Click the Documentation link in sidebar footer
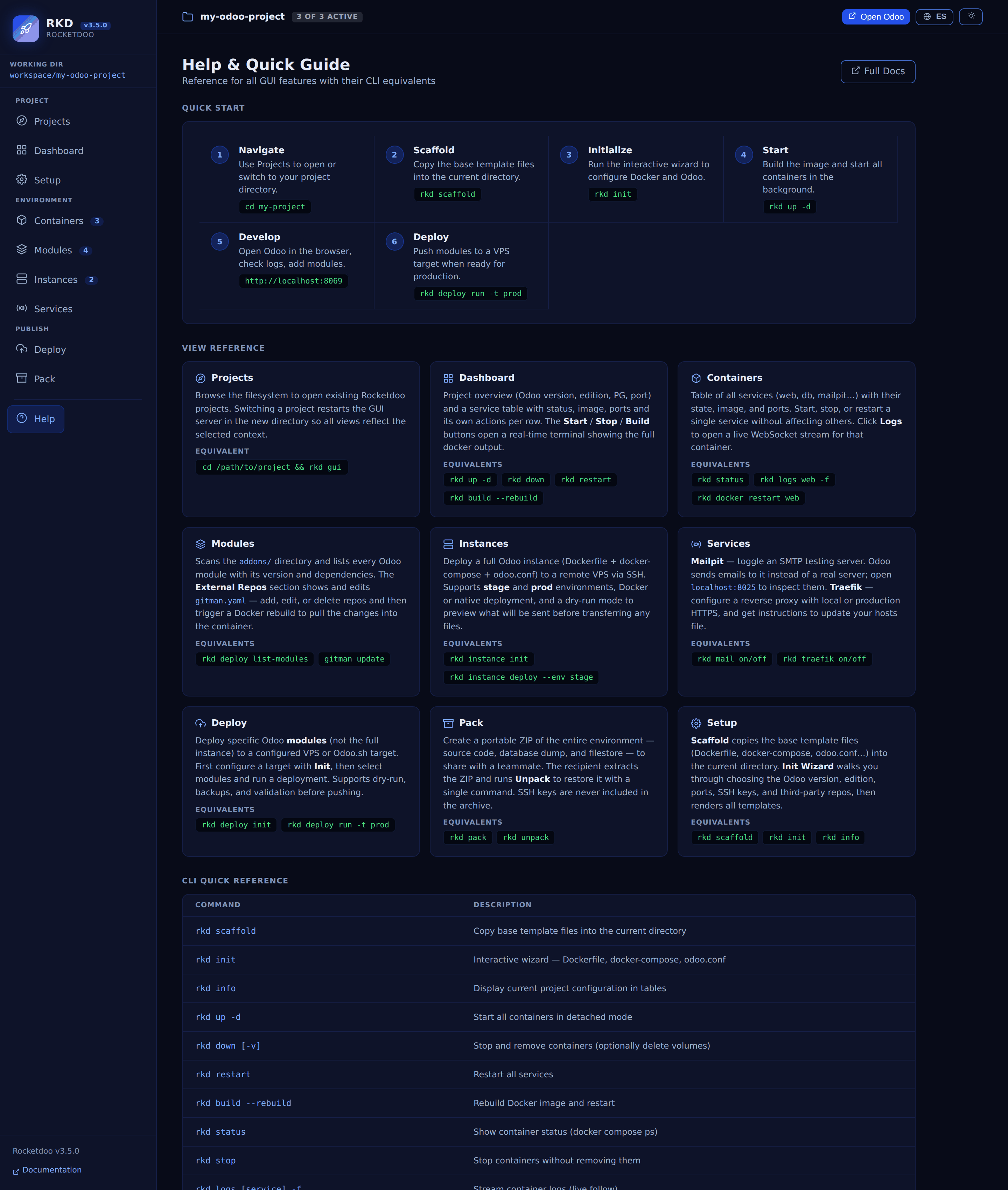 (48, 1169)
